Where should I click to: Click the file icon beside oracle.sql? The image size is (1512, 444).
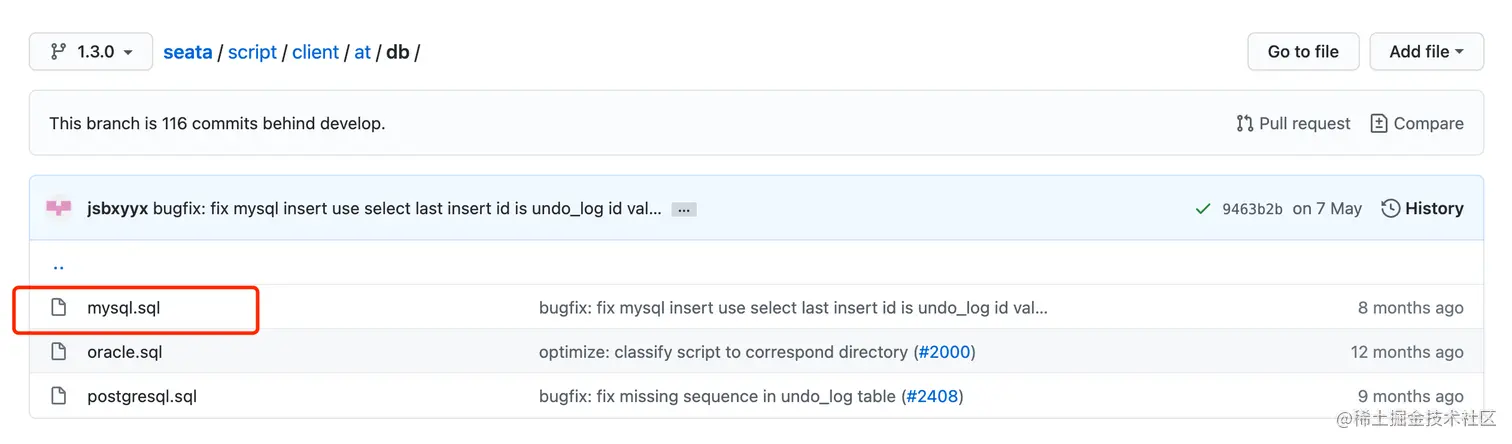coord(59,352)
